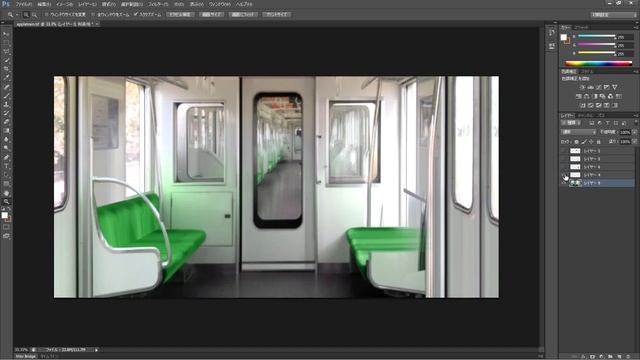The image size is (640, 360).
Task: Select the Move tool
Action: pyautogui.click(x=6, y=34)
